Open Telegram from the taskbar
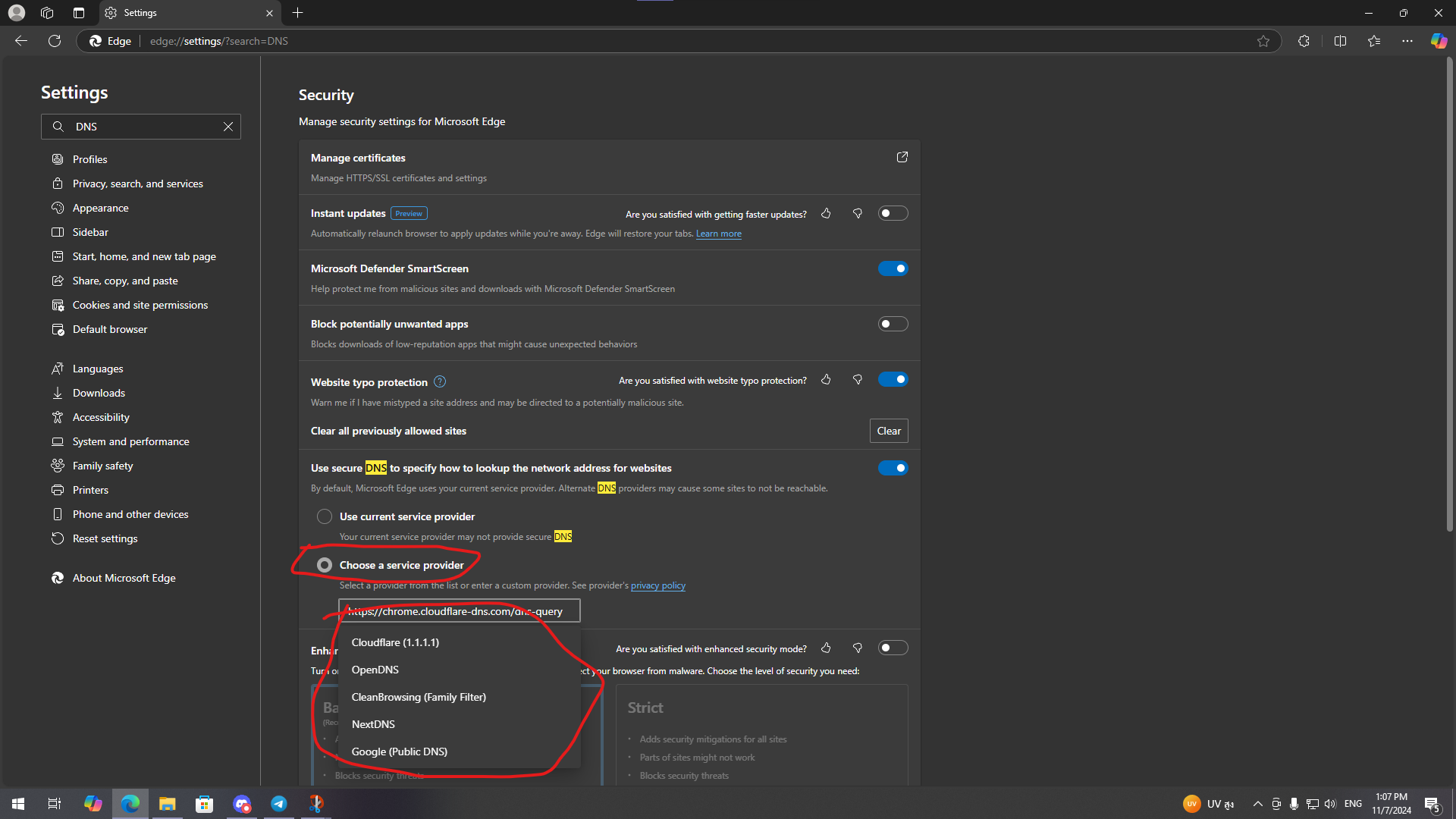 pos(279,804)
